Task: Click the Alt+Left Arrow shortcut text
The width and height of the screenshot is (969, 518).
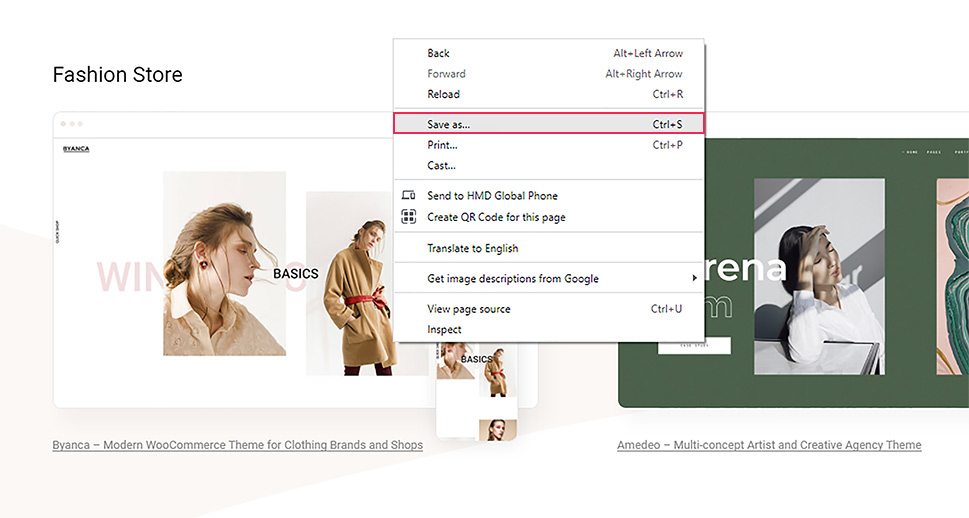Action: point(648,53)
